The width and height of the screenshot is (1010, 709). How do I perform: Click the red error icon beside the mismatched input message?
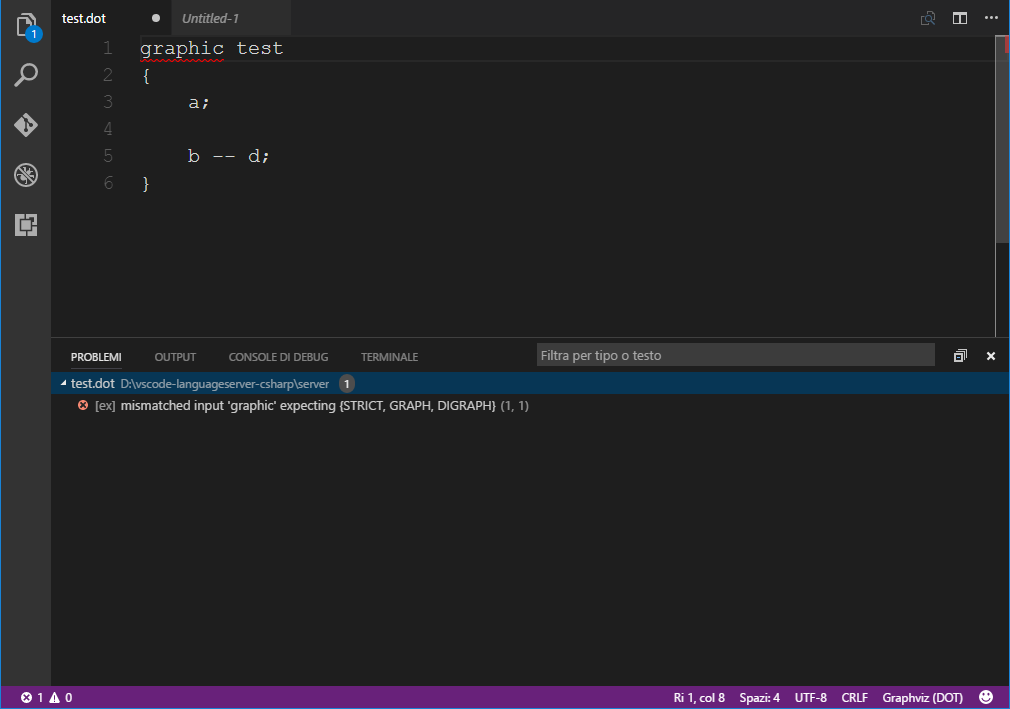[83, 405]
